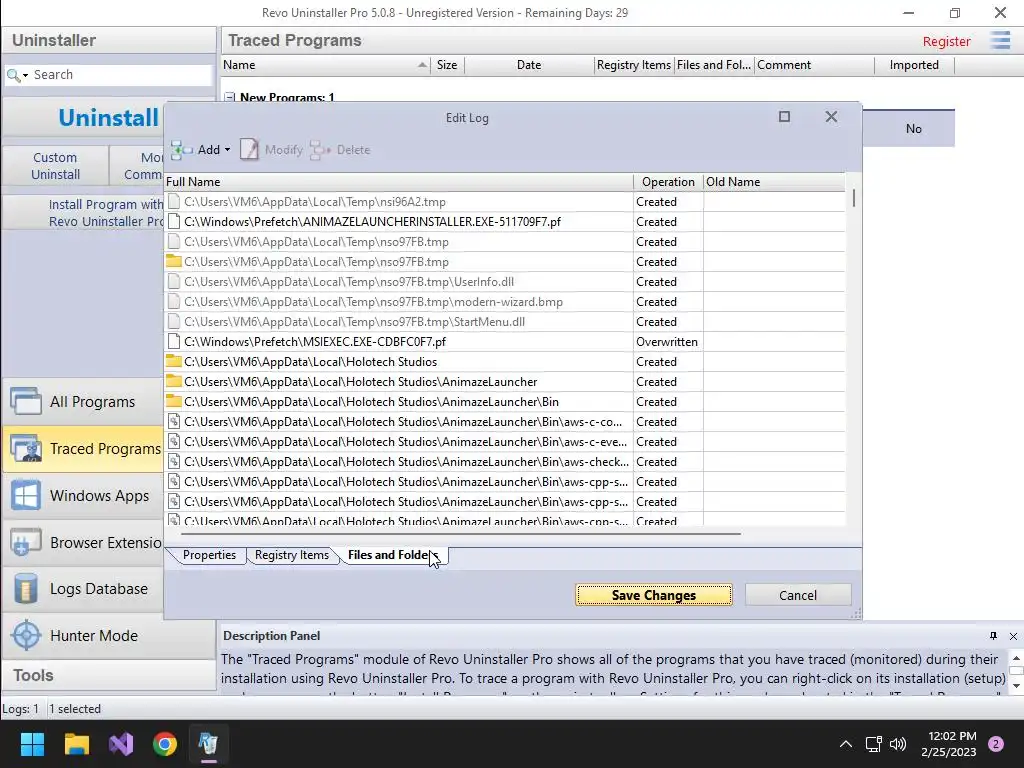Click Revo Uninstaller taskbar icon
The width and height of the screenshot is (1024, 768).
tap(208, 744)
